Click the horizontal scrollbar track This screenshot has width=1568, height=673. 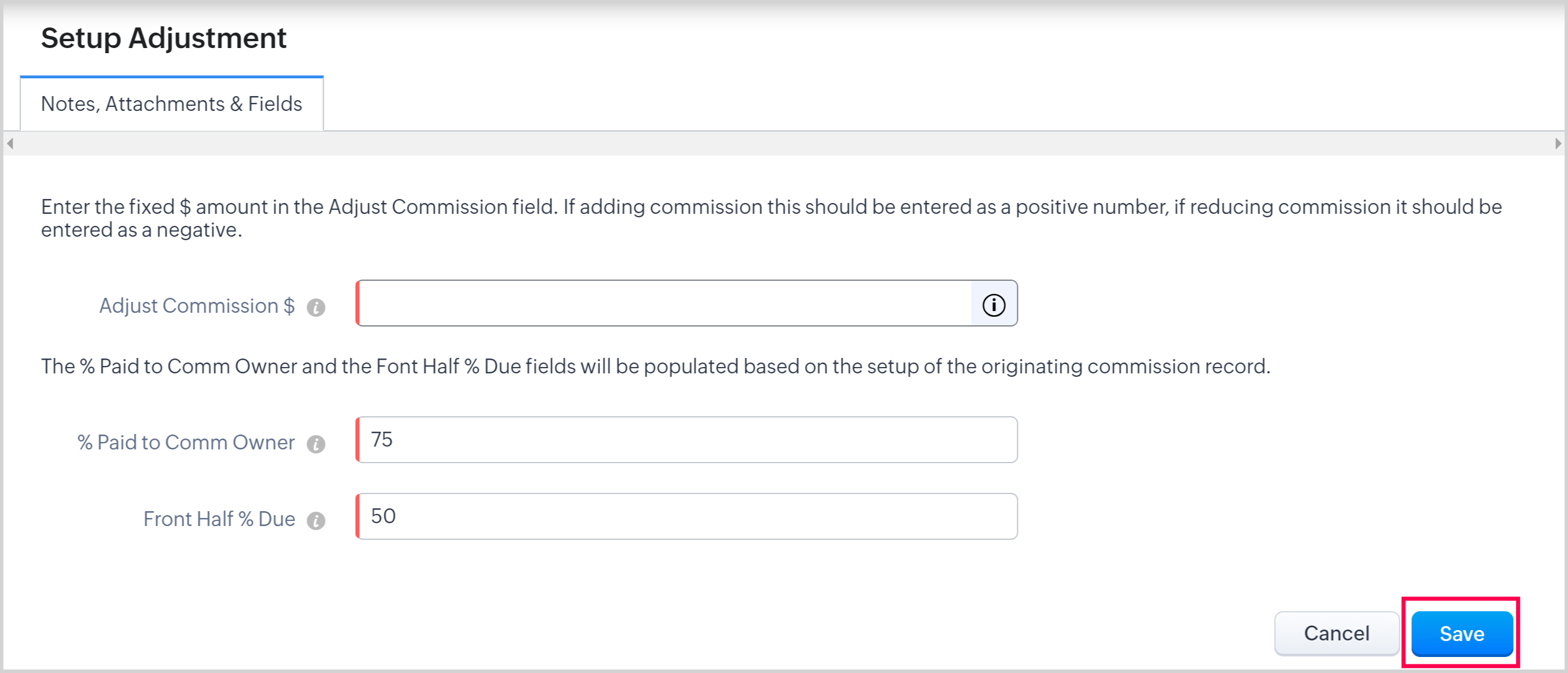pyautogui.click(x=783, y=144)
